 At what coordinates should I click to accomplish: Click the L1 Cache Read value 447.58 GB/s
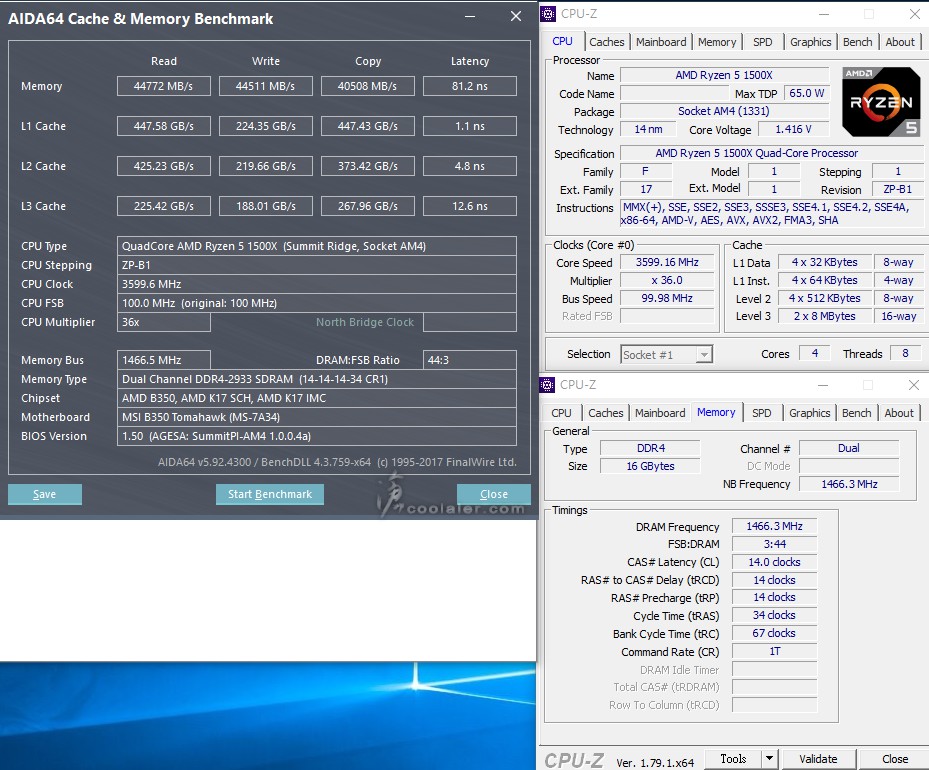164,126
